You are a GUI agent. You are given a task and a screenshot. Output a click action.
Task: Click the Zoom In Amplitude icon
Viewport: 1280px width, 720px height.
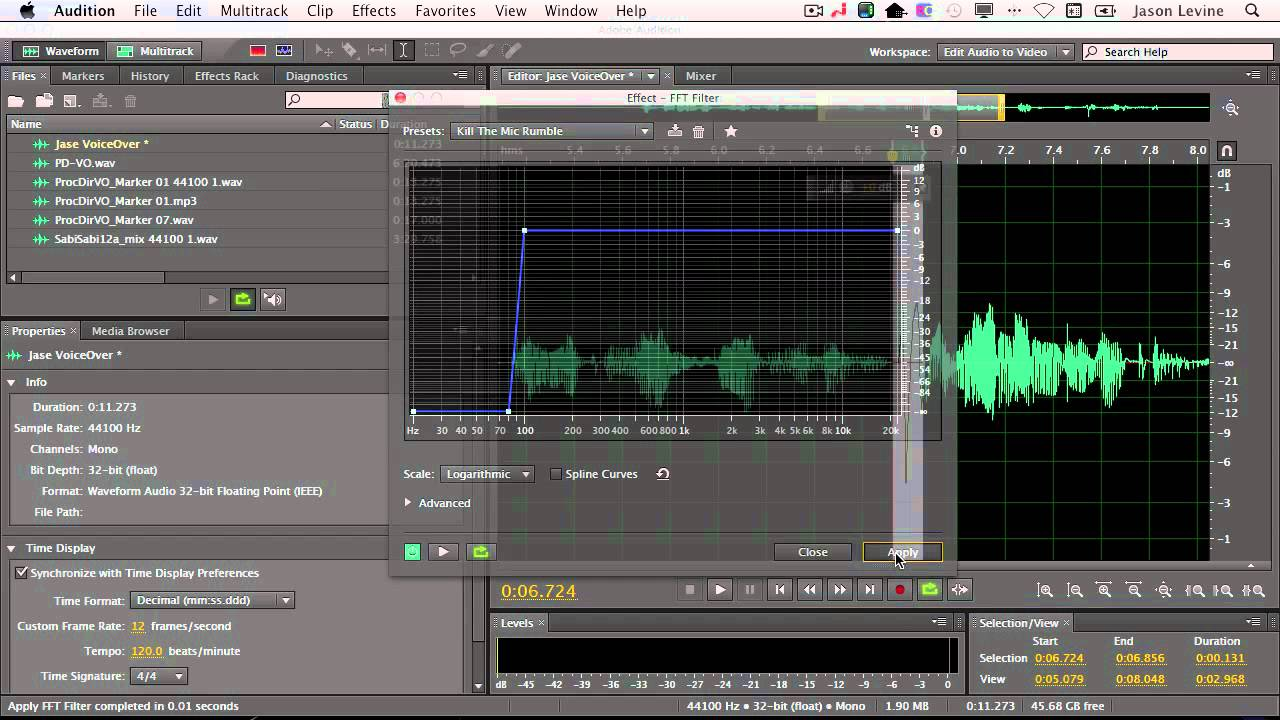(1047, 590)
